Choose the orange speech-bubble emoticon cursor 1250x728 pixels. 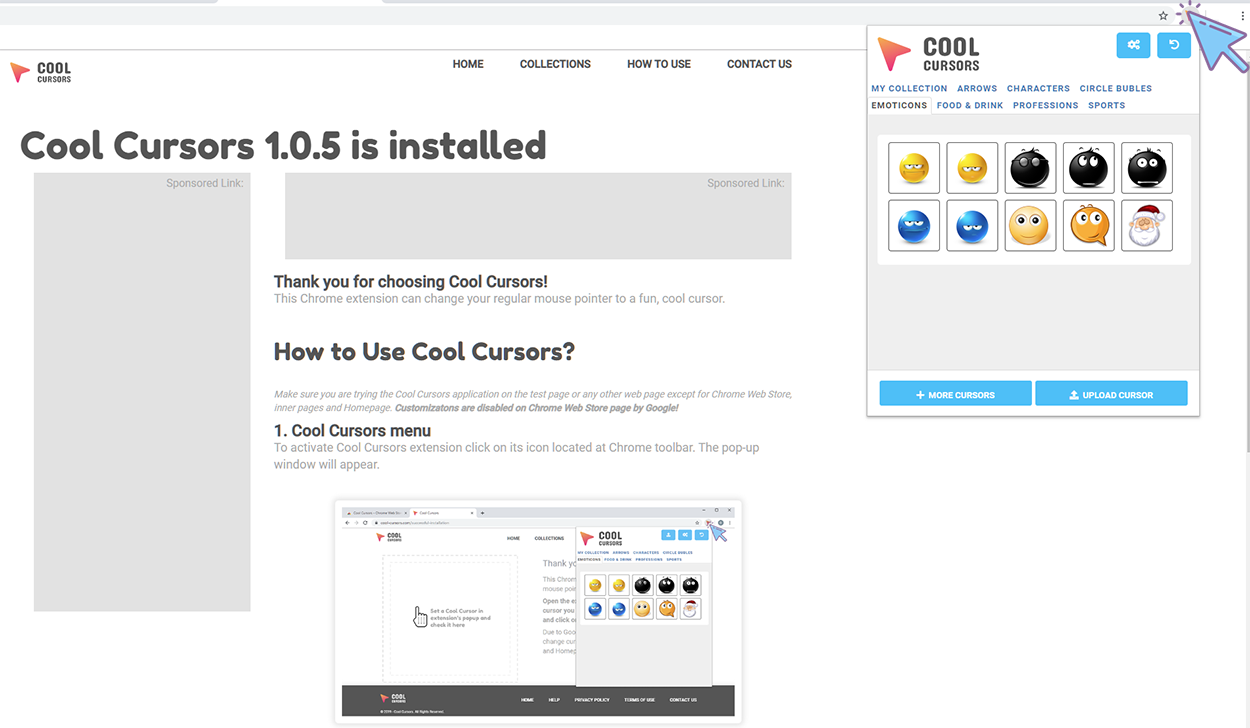1088,226
